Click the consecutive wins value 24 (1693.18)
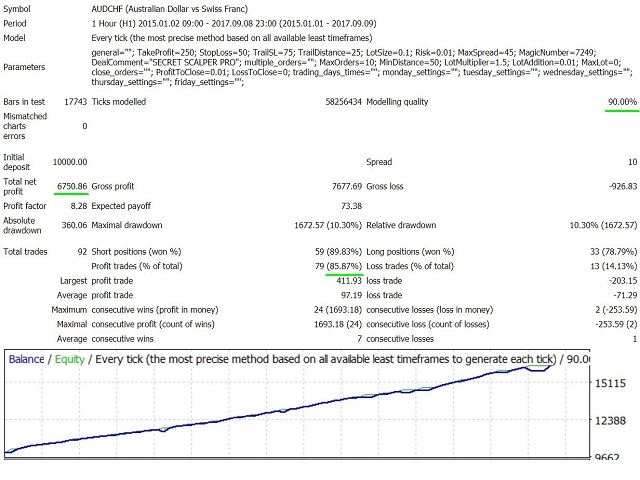The height and width of the screenshot is (480, 640). coord(338,310)
